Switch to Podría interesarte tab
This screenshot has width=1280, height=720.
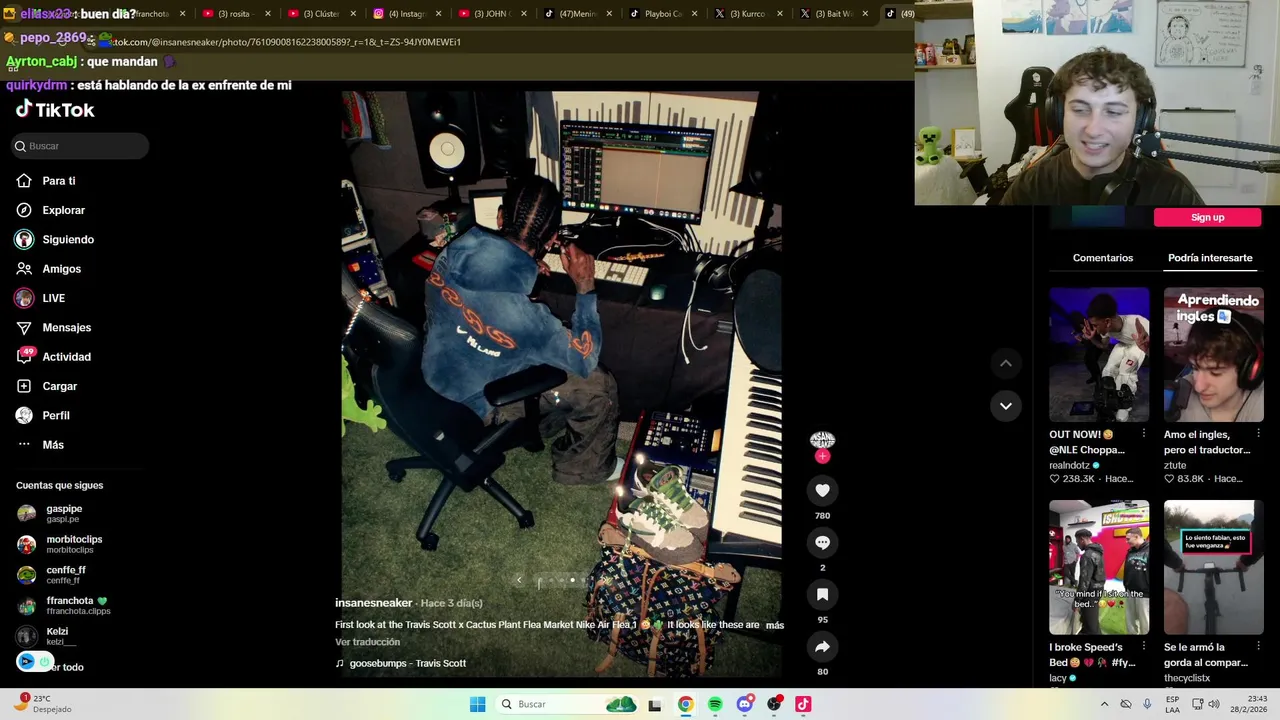coord(1210,258)
